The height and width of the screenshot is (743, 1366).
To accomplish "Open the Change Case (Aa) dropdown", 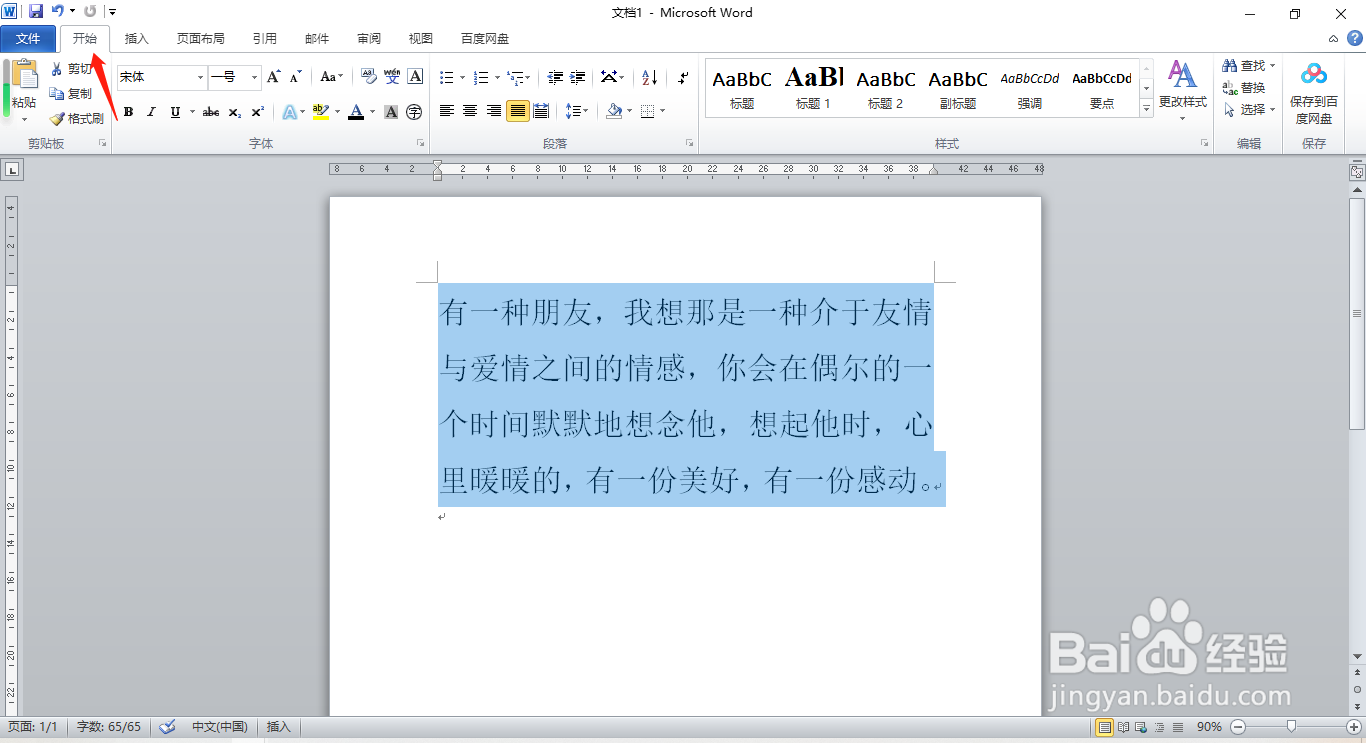I will [331, 77].
